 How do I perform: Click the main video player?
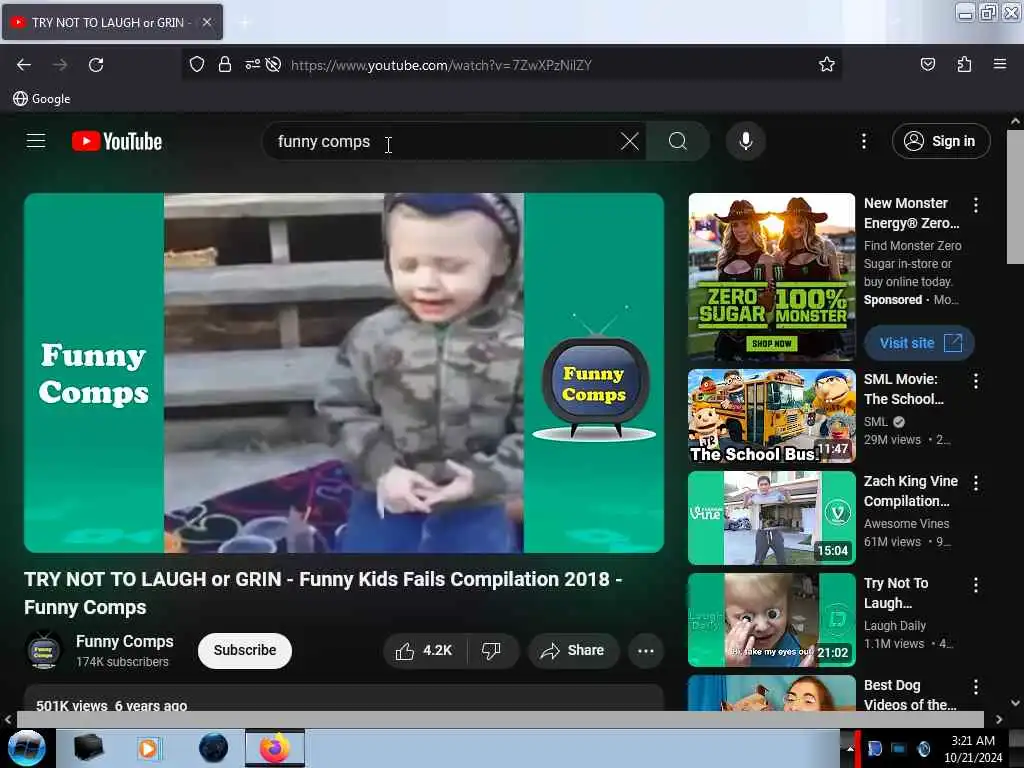(x=344, y=373)
